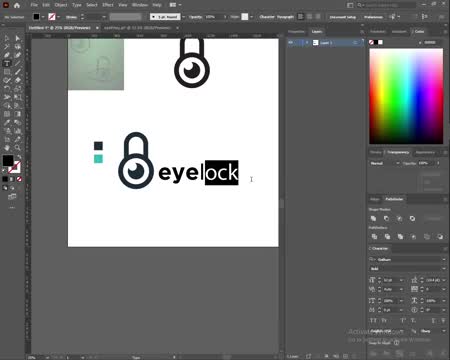This screenshot has height=360, width=450.
Task: Apply Pathfinder Minus Front shape mode
Action: tap(386, 219)
